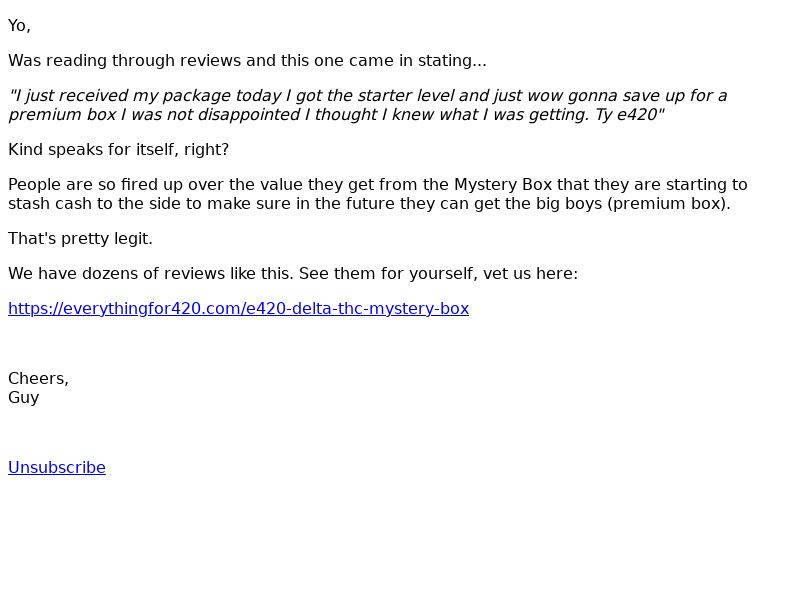Click "Kind speaks for itself, right?" line
The height and width of the screenshot is (600, 800).
(119, 149)
